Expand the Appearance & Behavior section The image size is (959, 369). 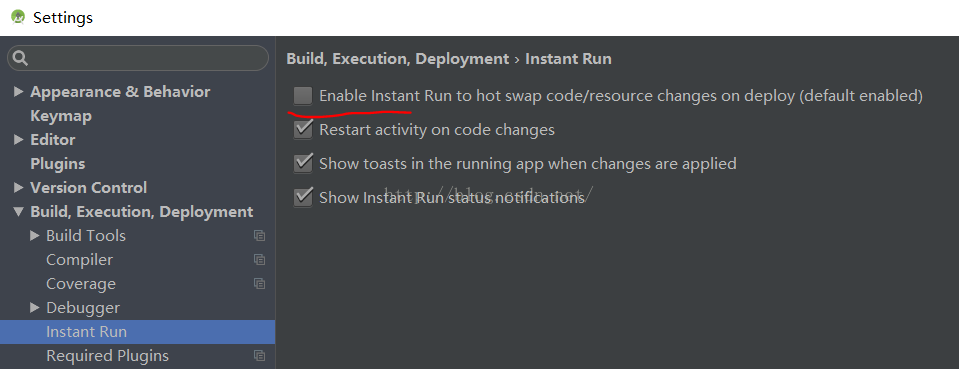18,91
